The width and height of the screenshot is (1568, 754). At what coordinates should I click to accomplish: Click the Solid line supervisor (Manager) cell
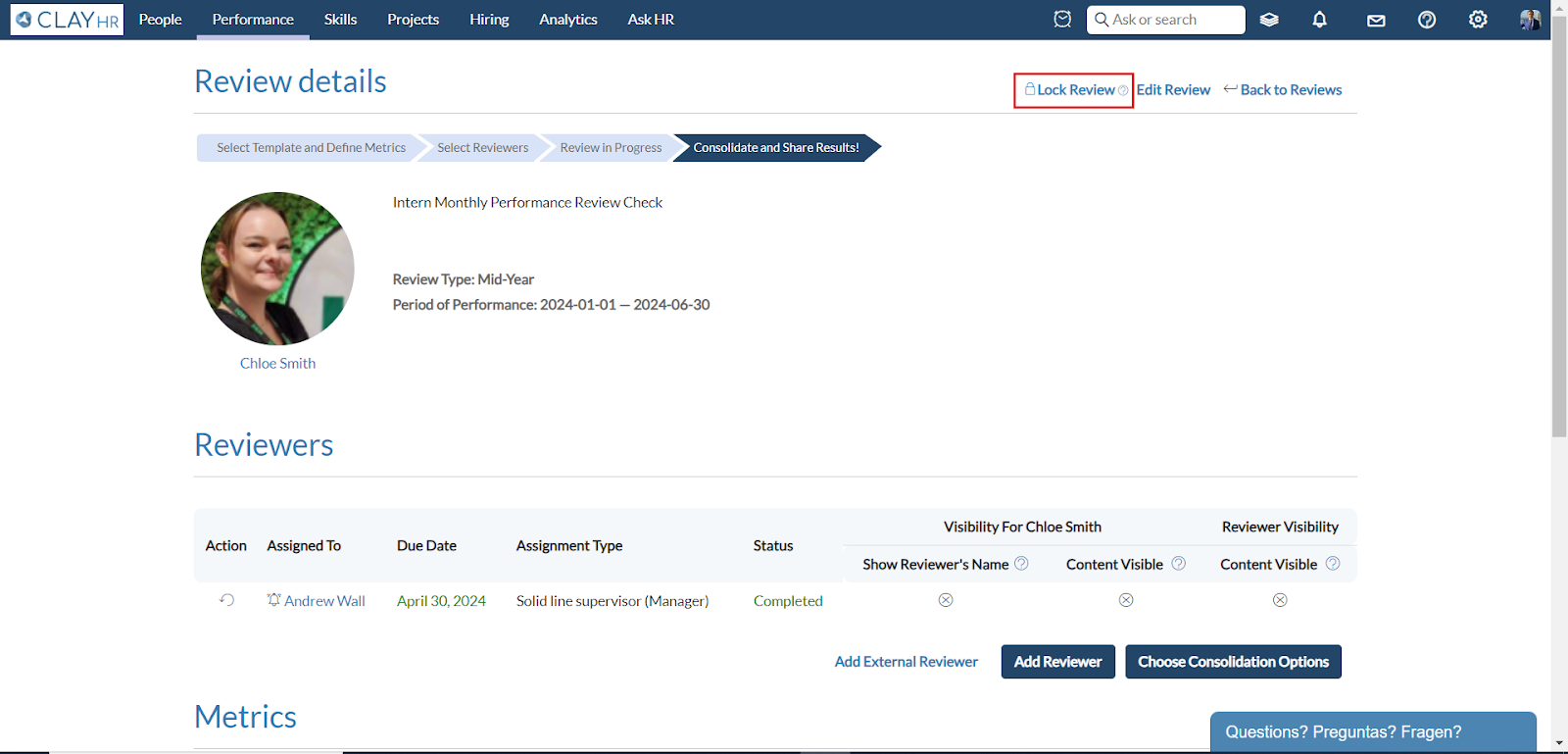[x=612, y=601]
